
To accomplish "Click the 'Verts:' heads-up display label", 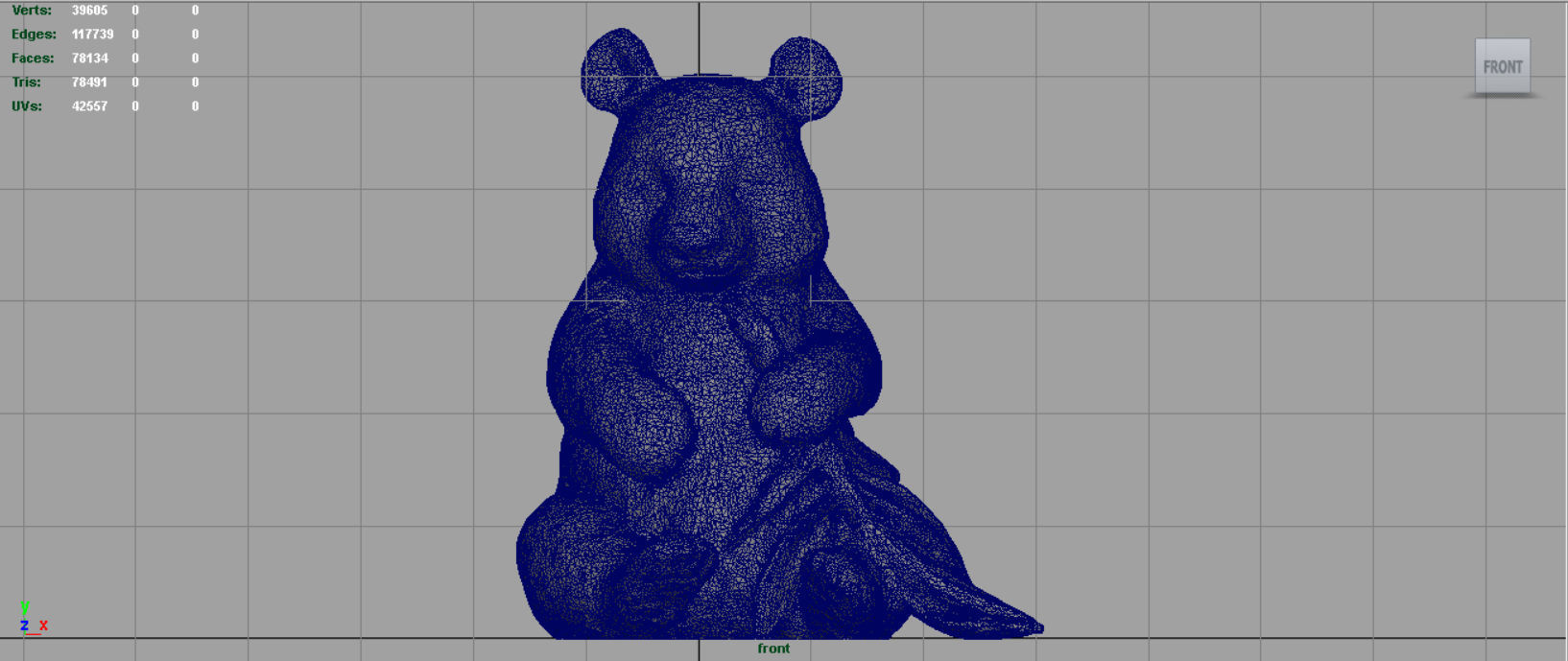I will [x=32, y=11].
